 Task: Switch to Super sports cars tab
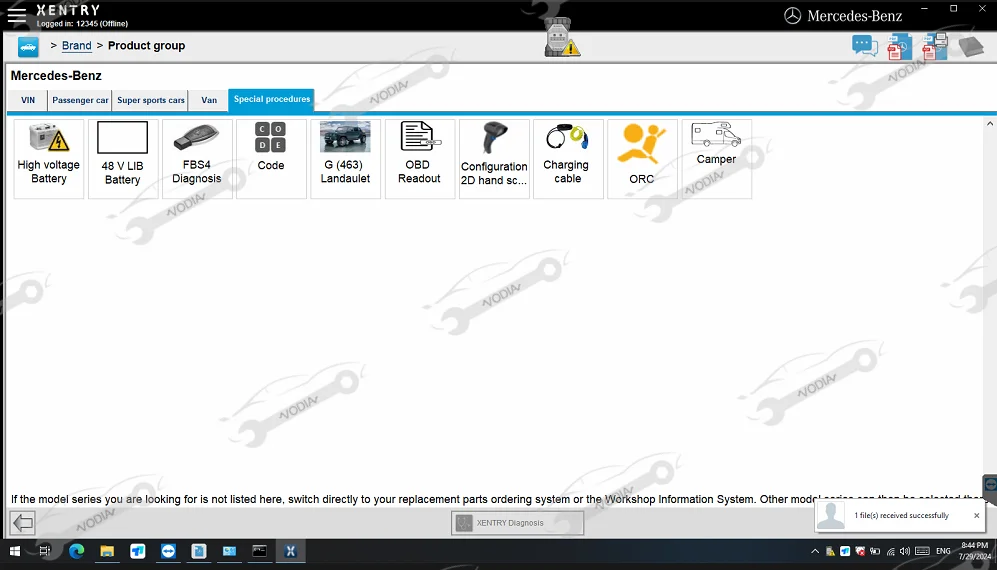click(151, 101)
